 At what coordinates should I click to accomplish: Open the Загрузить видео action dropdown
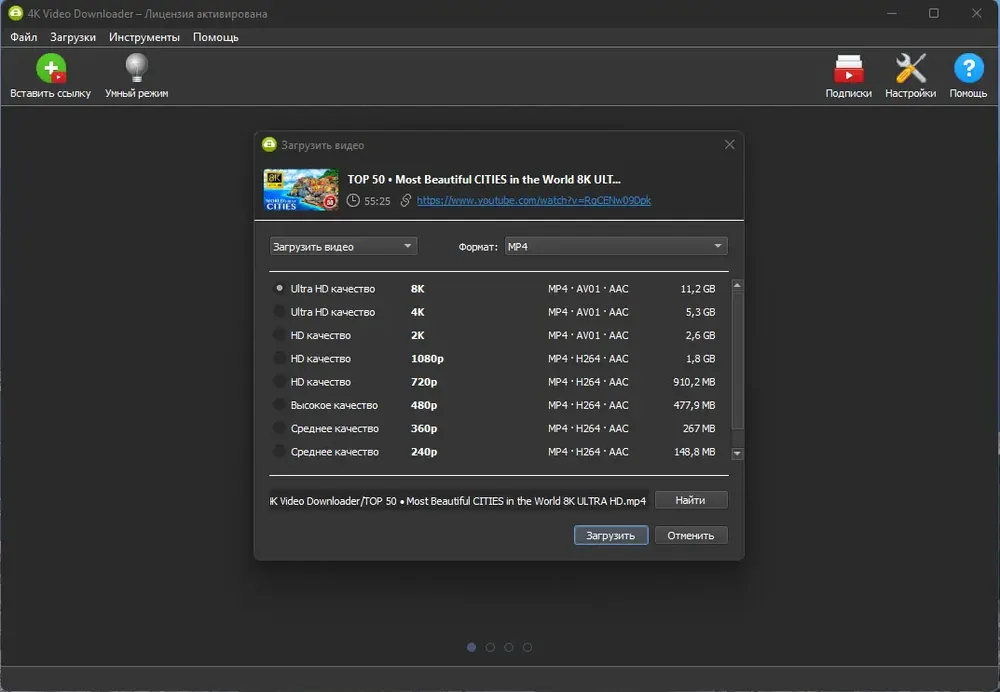coord(343,246)
